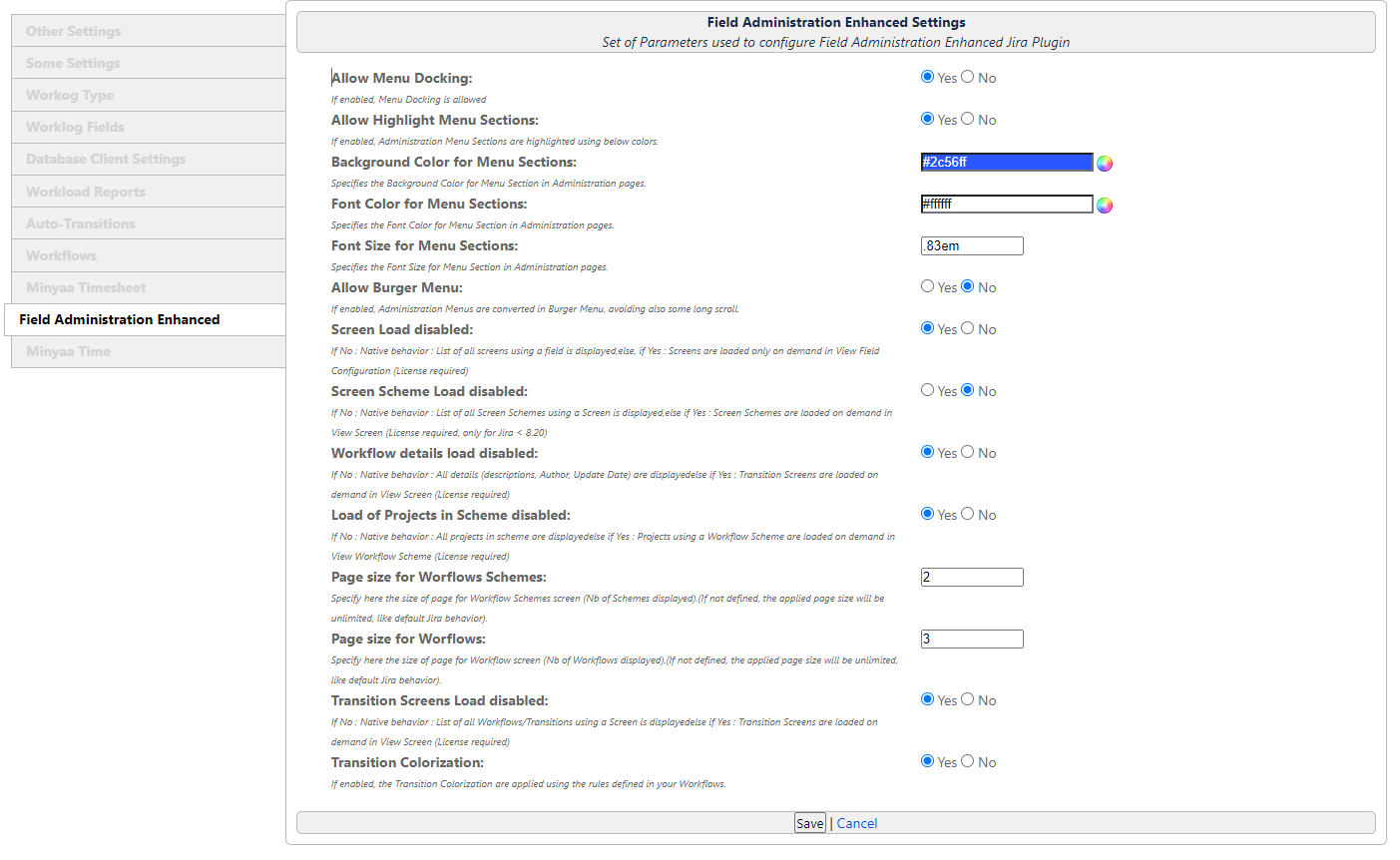Click Page size for Worflows Schemes field
Viewport: 1400px width, 860px height.
point(972,578)
